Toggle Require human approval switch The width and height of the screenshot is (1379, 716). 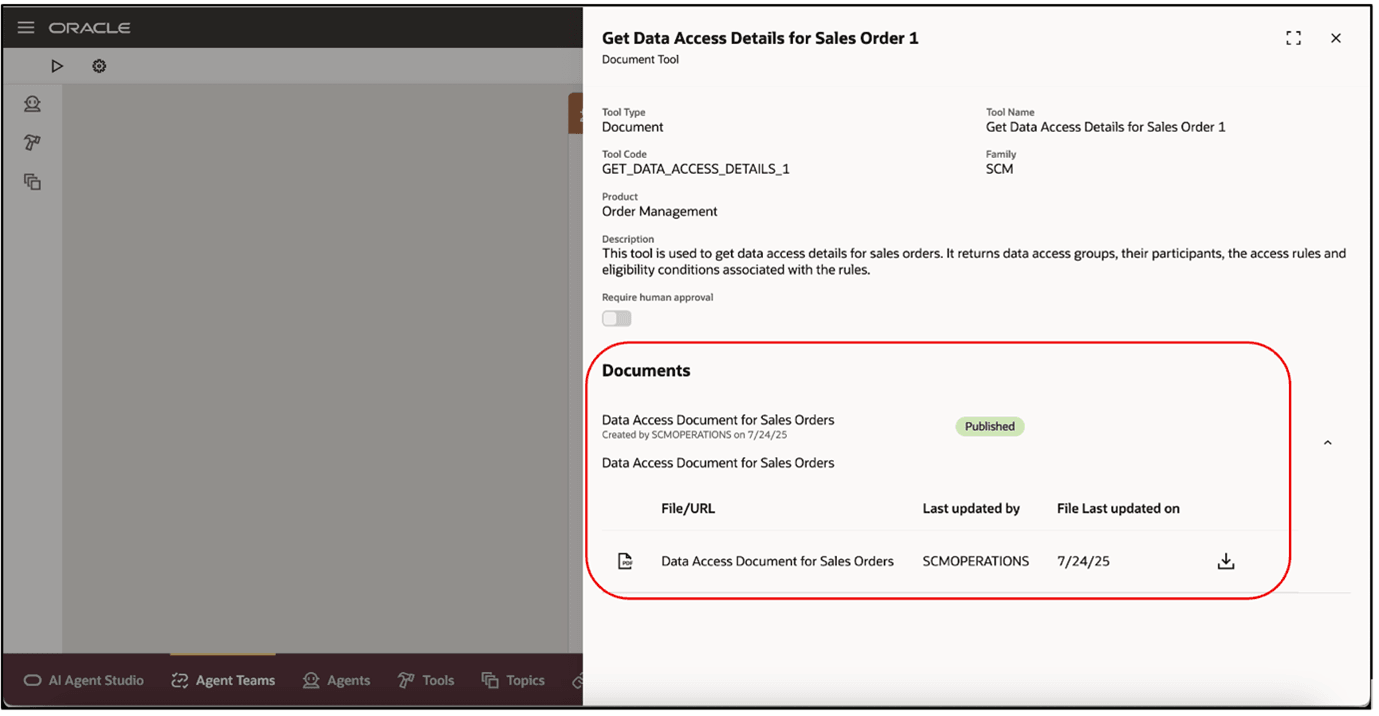point(617,318)
